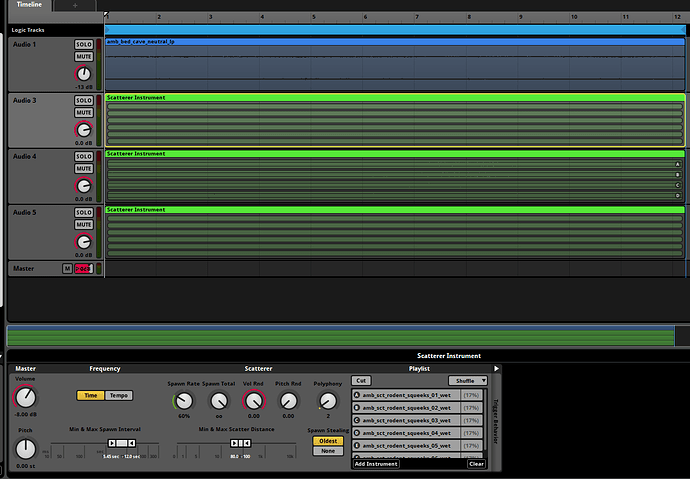Click the 0.00 st pitch value
Image resolution: width=690 pixels, height=479 pixels.
25,466
